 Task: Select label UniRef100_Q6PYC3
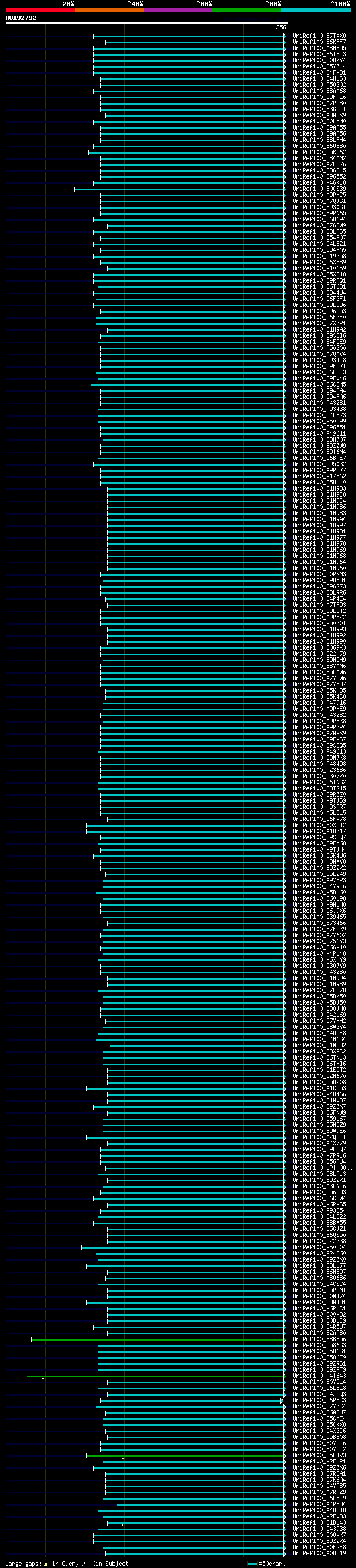tap(319, 1400)
